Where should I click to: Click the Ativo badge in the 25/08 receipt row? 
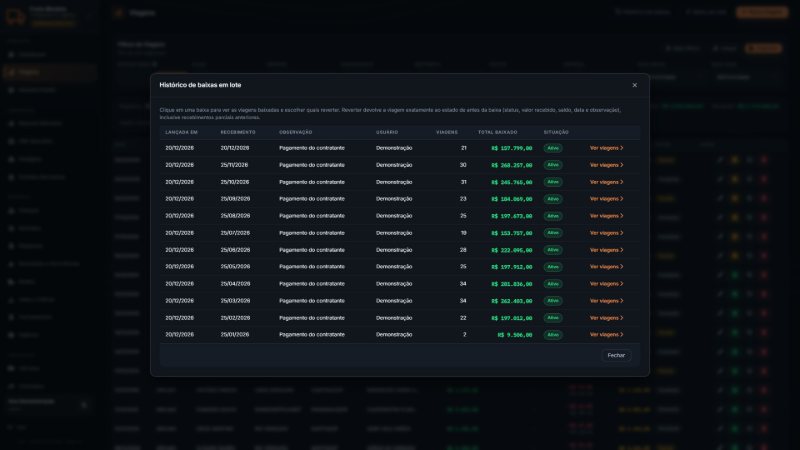click(553, 216)
